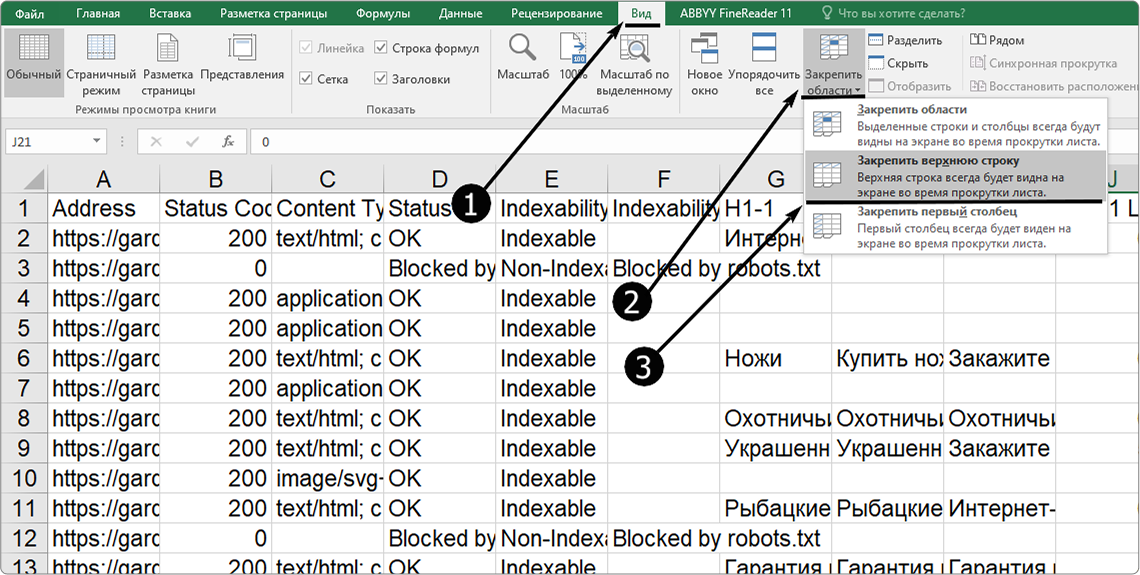Click 'Рыбацкие' cell in column G
The height and width of the screenshot is (575, 1140).
coord(776,508)
